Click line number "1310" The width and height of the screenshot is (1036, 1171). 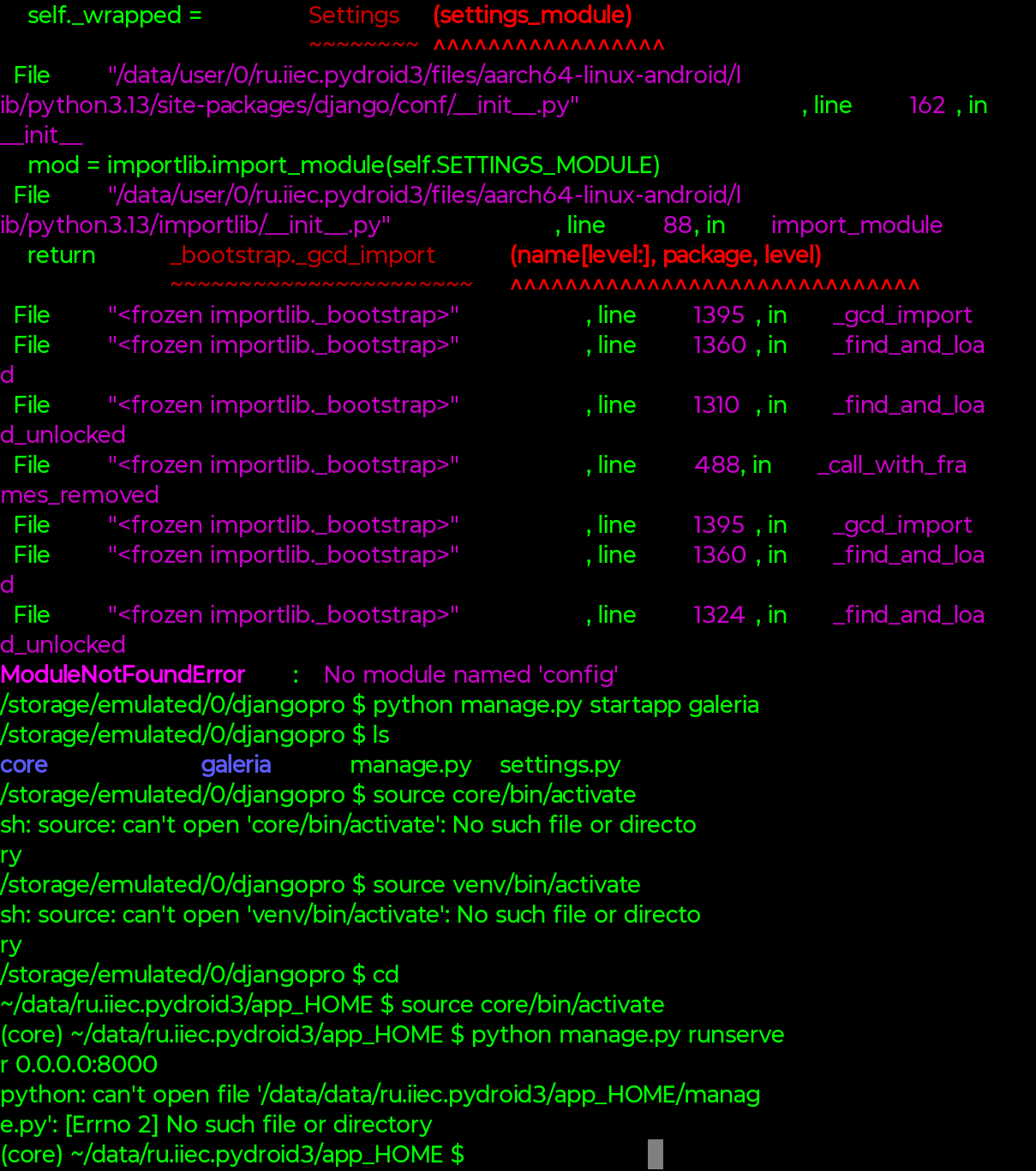click(x=716, y=405)
